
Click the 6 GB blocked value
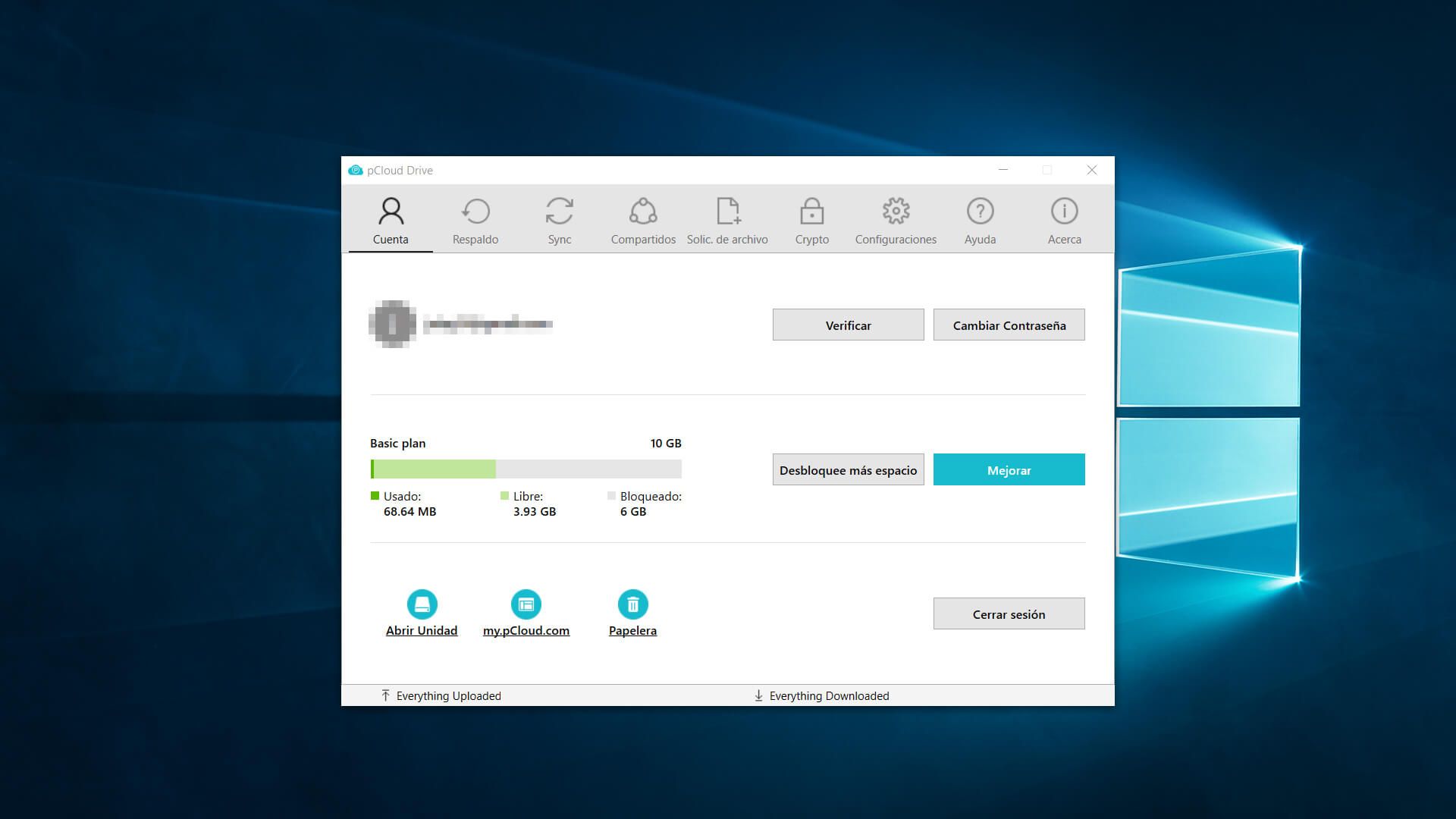point(633,512)
